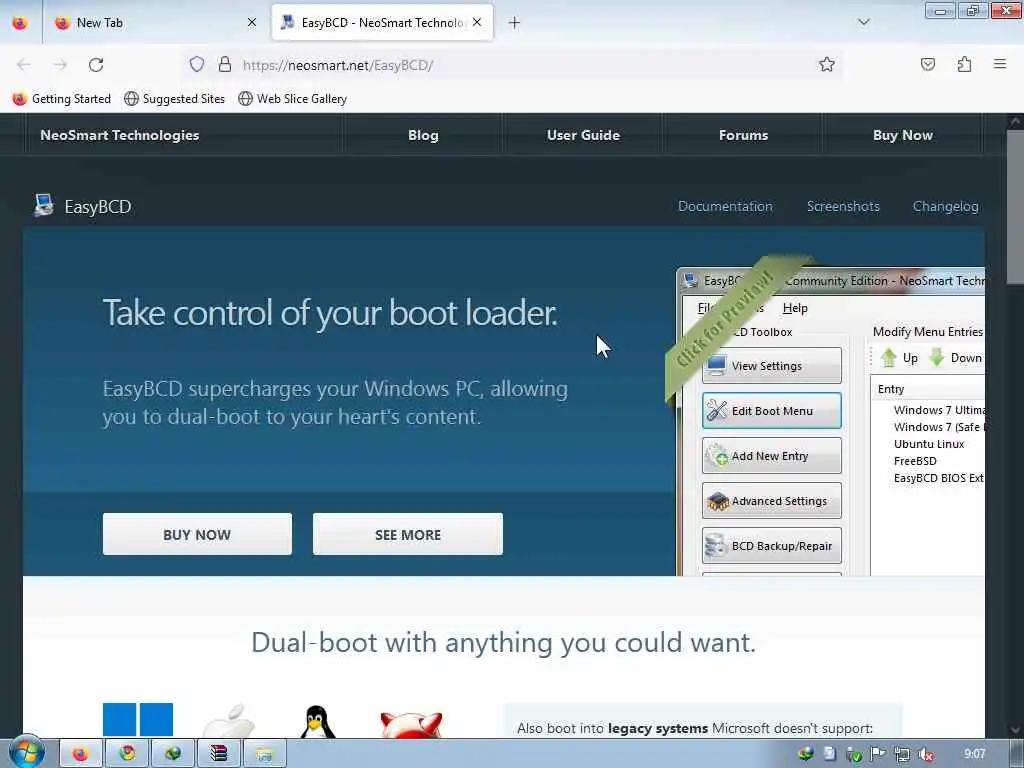Image resolution: width=1024 pixels, height=768 pixels.
Task: Click Add New Entry plus icon
Action: (717, 455)
